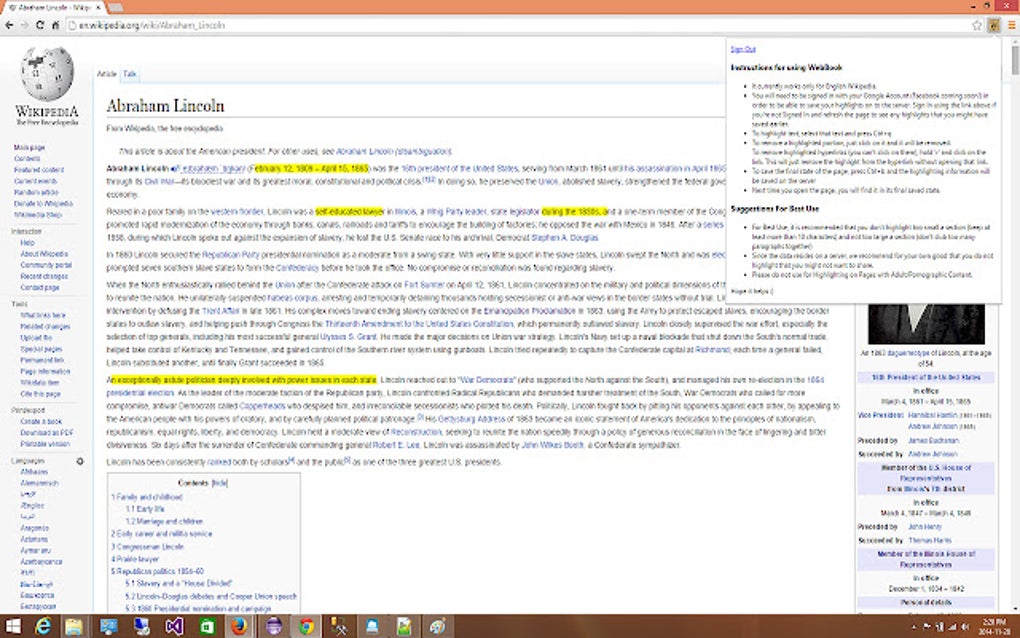Open the WebBook extension icon

[x=993, y=25]
